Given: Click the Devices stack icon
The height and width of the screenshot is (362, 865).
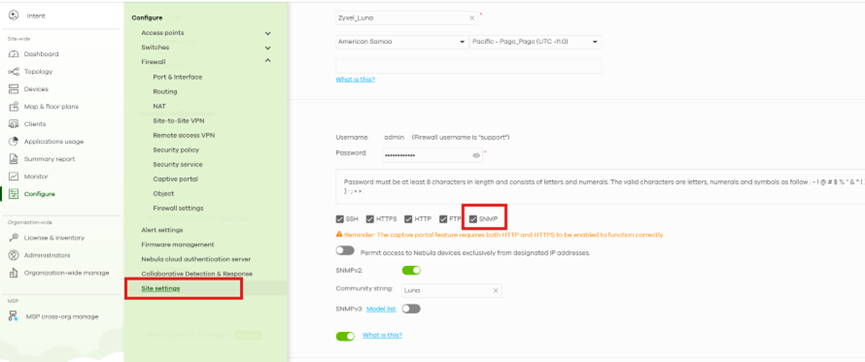Looking at the screenshot, I should (14, 89).
